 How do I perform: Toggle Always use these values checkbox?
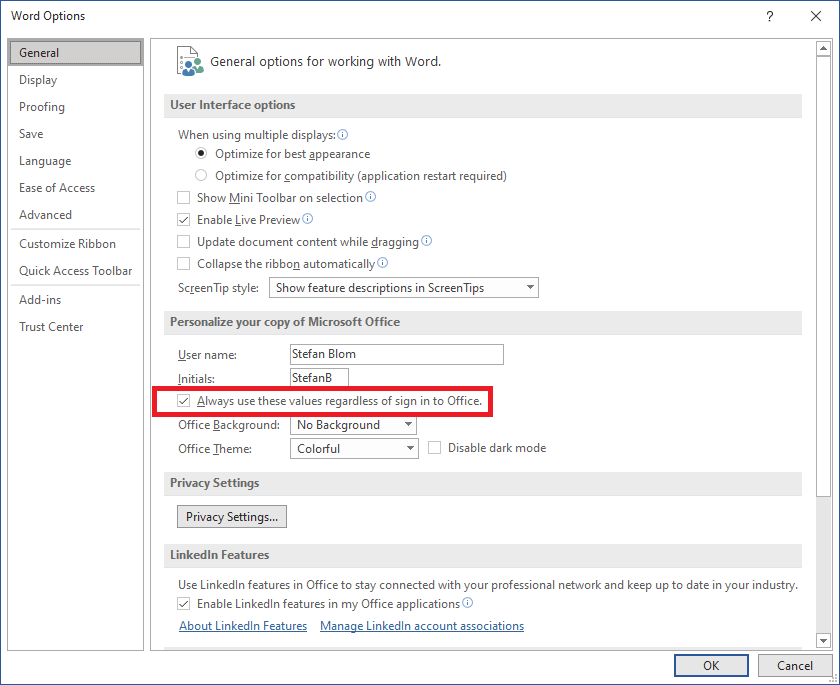[184, 401]
